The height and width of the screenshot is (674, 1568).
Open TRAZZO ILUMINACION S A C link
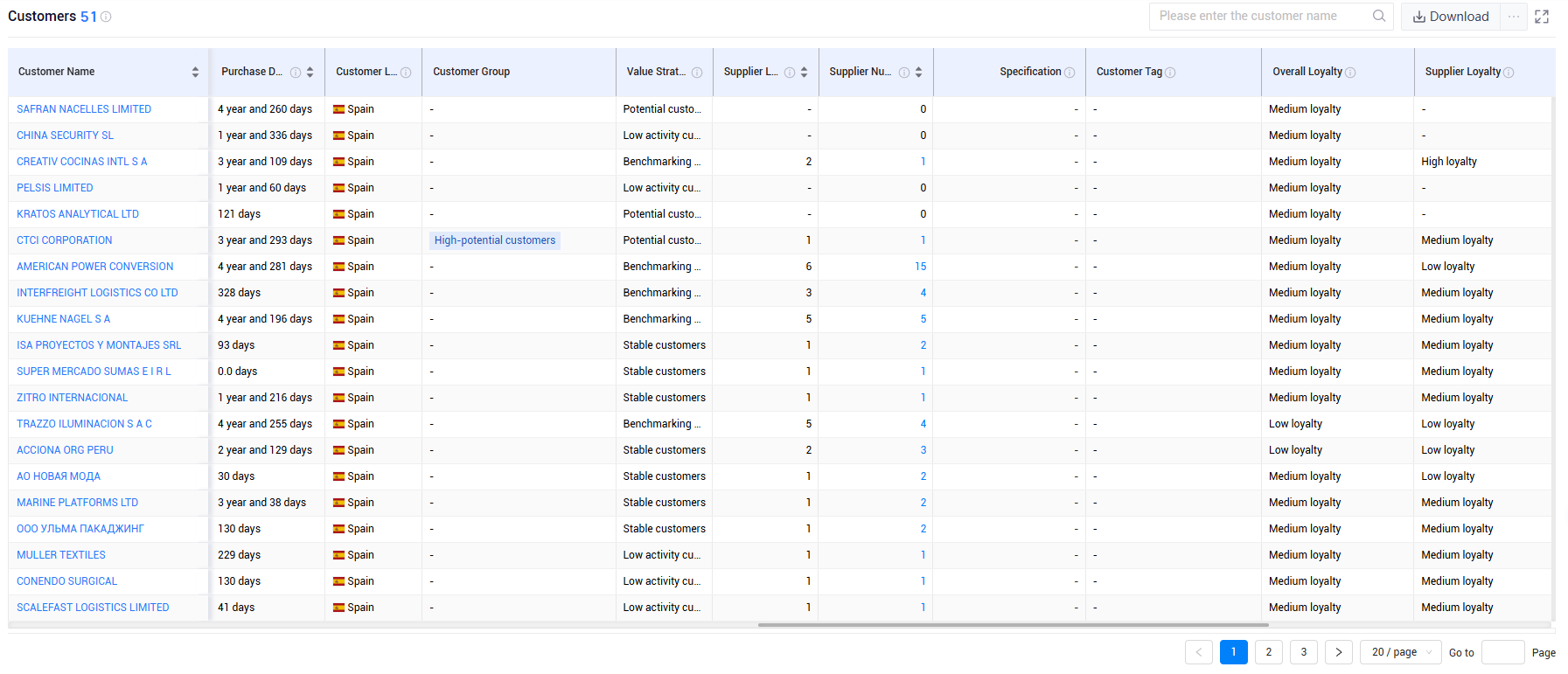tap(85, 424)
